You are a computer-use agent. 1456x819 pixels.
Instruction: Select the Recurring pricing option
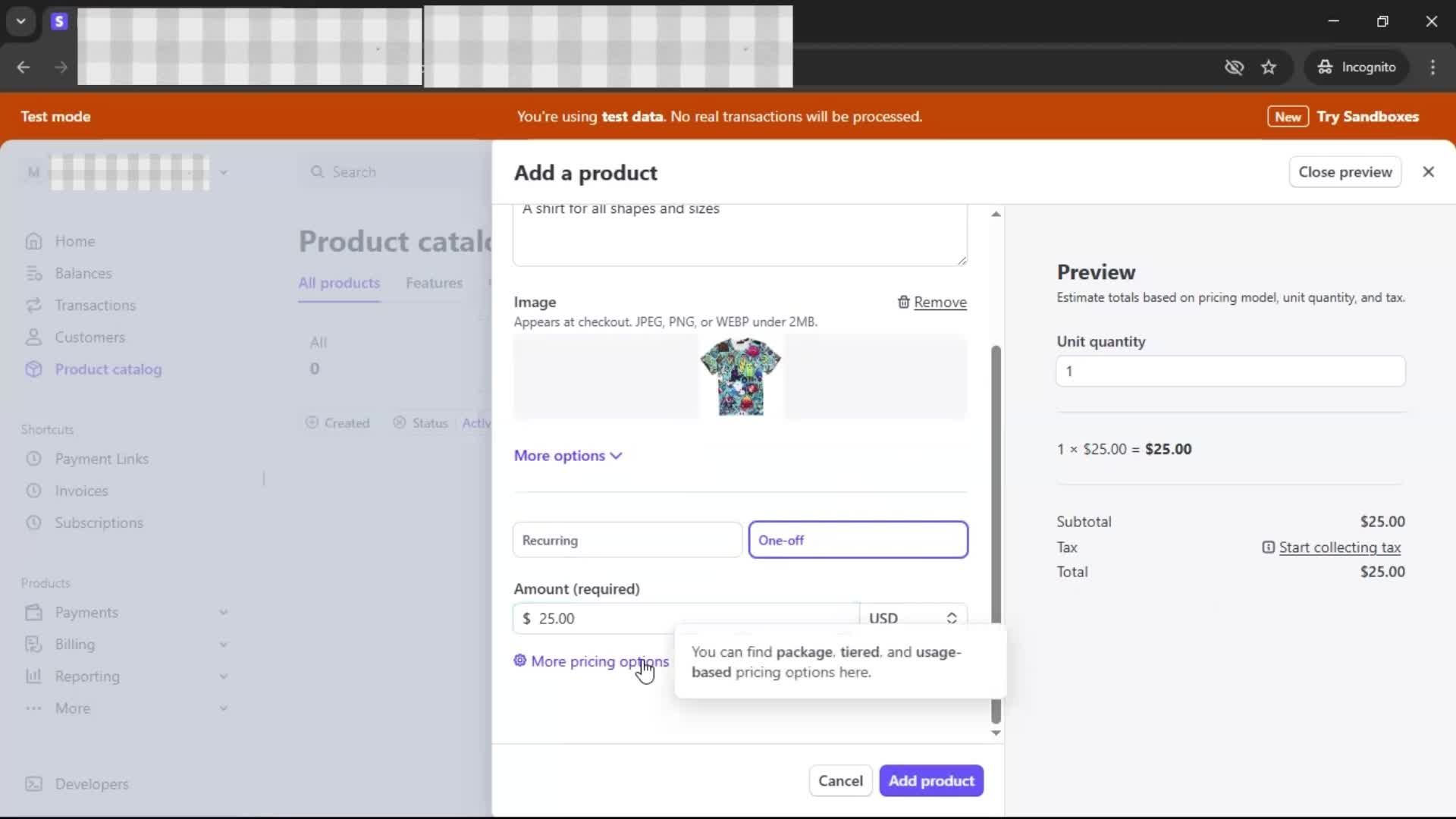tap(627, 540)
